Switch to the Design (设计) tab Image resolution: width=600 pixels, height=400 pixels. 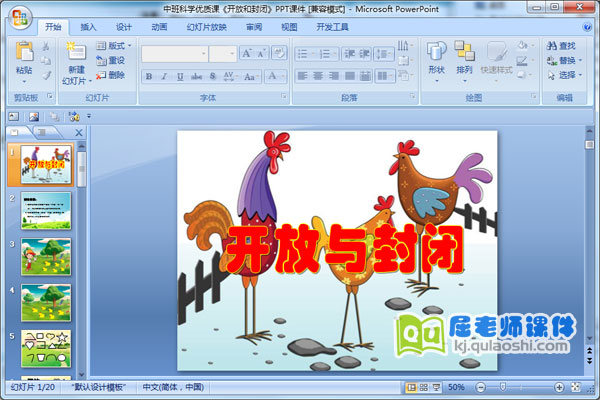(x=124, y=27)
